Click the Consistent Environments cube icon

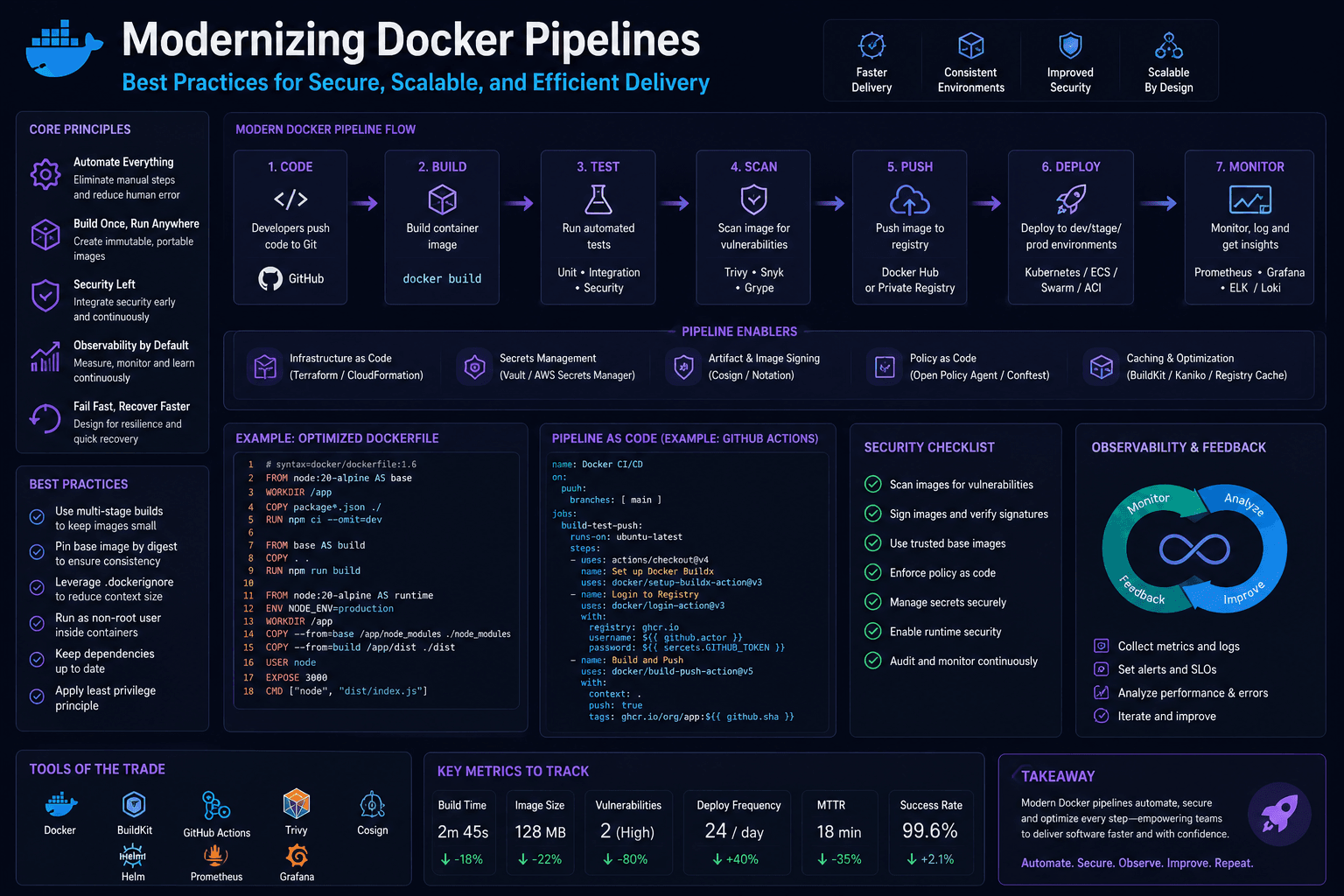971,45
